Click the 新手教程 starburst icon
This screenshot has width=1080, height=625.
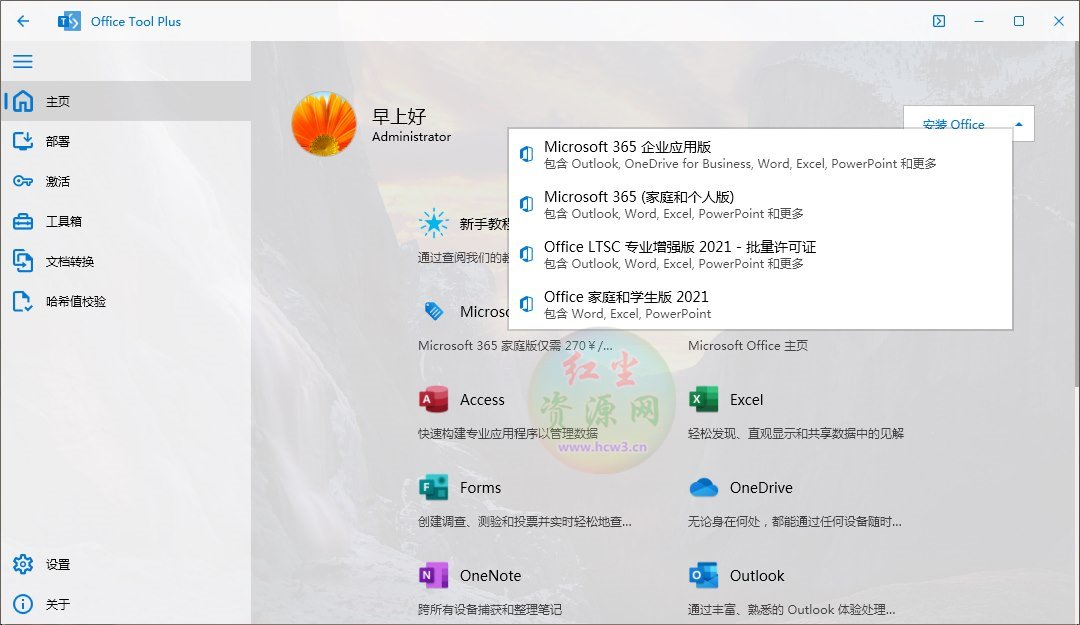(434, 223)
